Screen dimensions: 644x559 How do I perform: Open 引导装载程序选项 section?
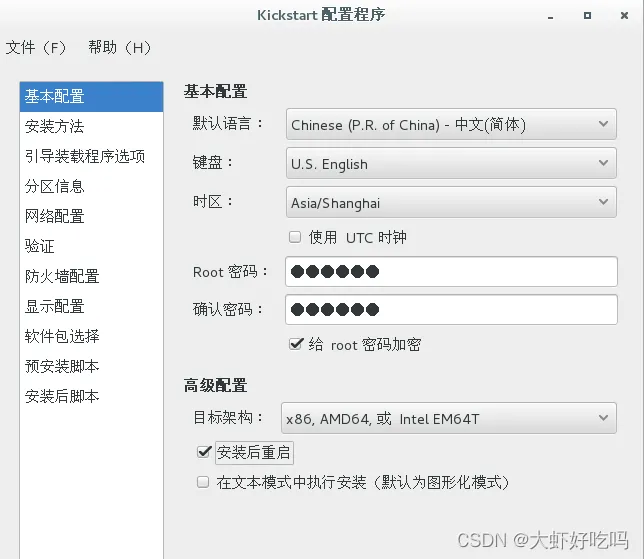coord(91,156)
